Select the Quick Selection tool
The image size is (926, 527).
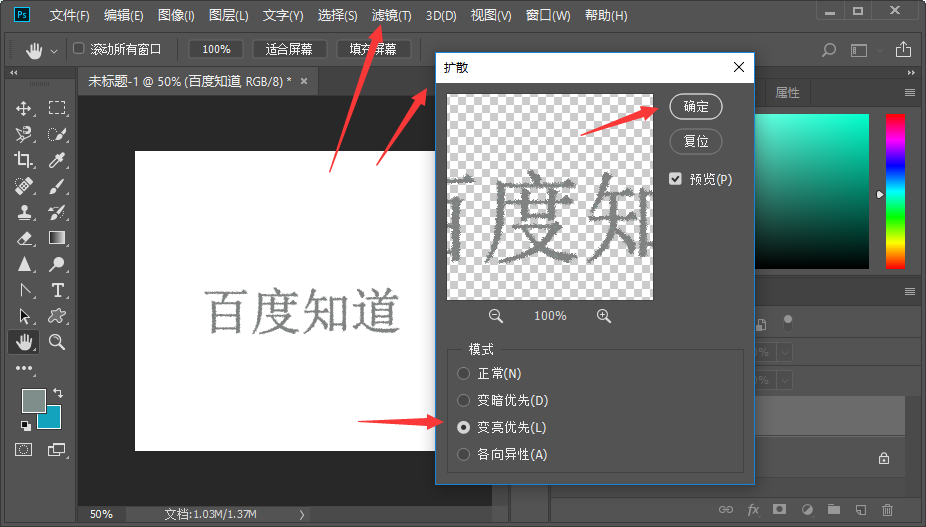57,134
